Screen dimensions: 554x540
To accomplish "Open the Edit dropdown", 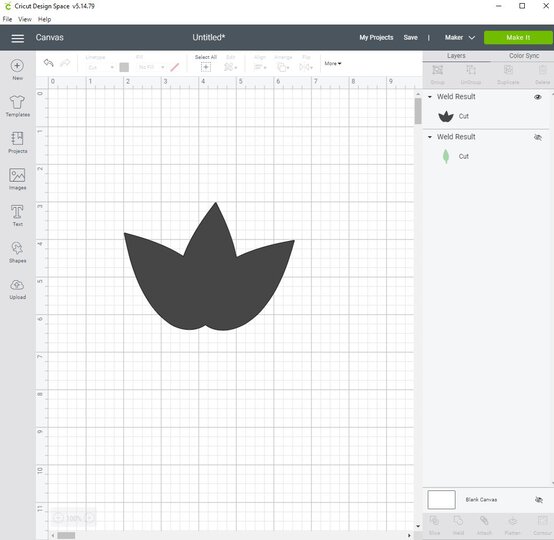I will point(230,67).
